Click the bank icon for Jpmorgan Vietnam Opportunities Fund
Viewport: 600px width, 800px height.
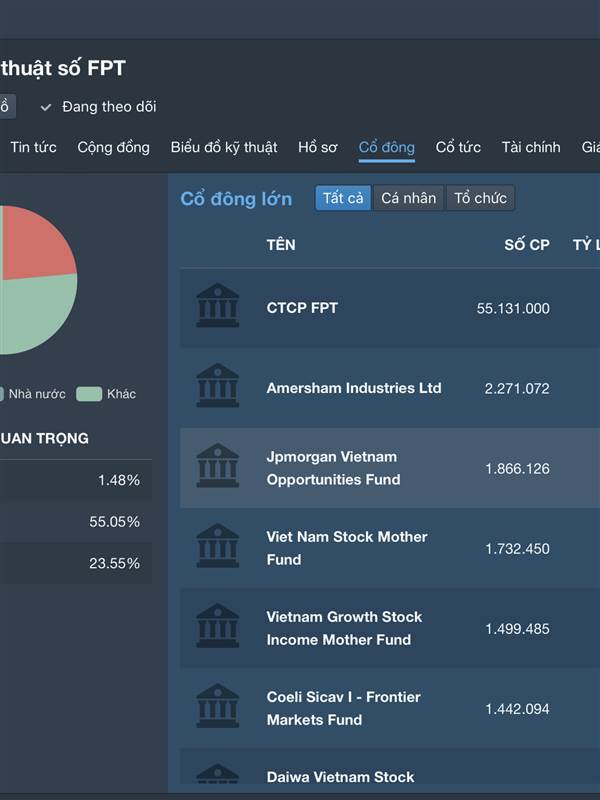coord(218,465)
